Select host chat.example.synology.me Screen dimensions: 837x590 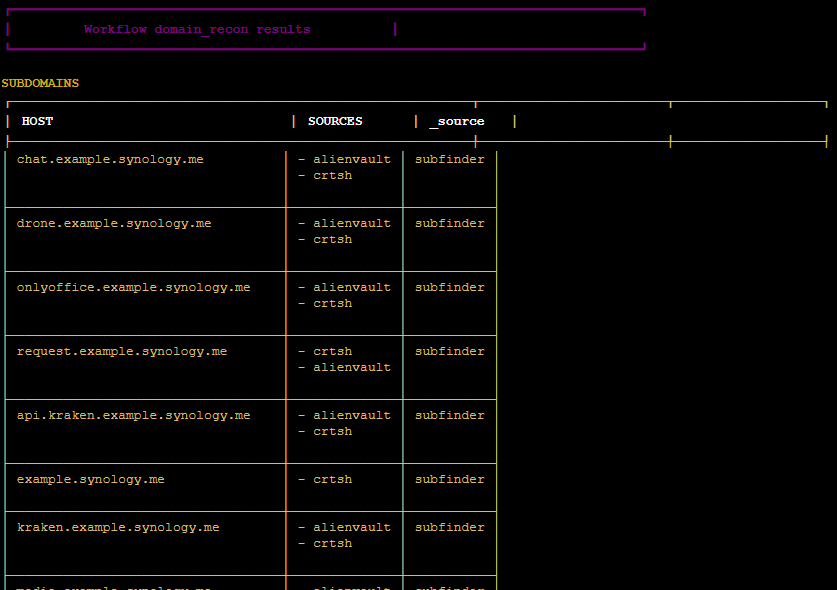click(110, 159)
